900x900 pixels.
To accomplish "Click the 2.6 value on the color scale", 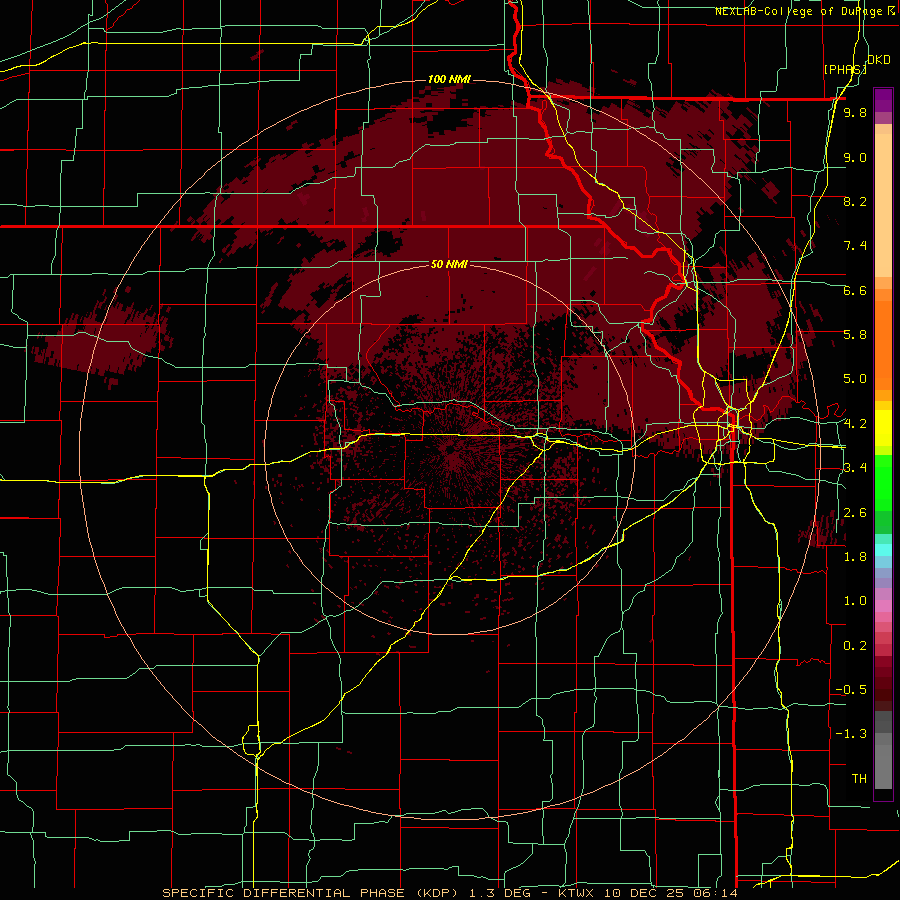I will click(855, 513).
